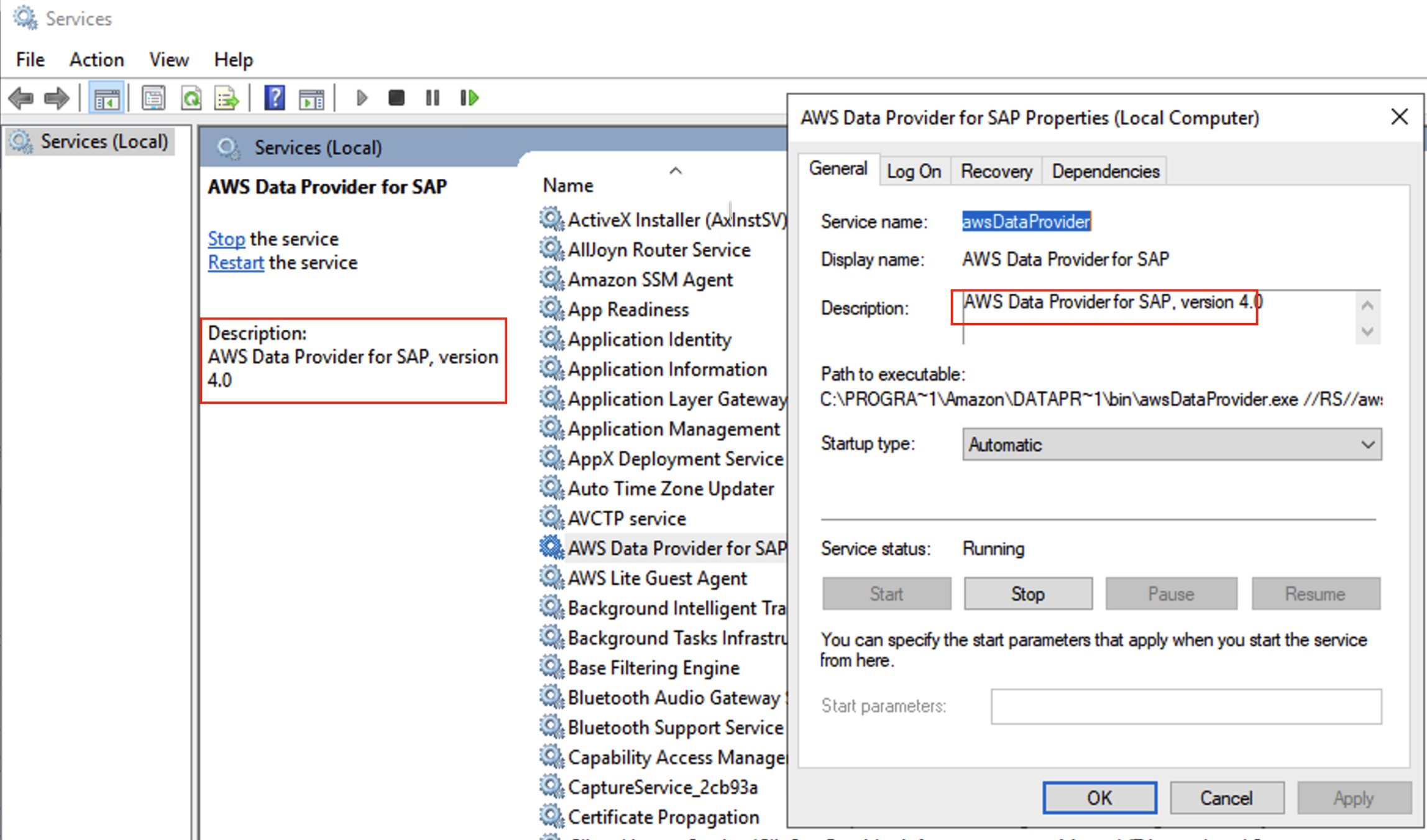Click the Stop Service toolbar icon

[396, 98]
